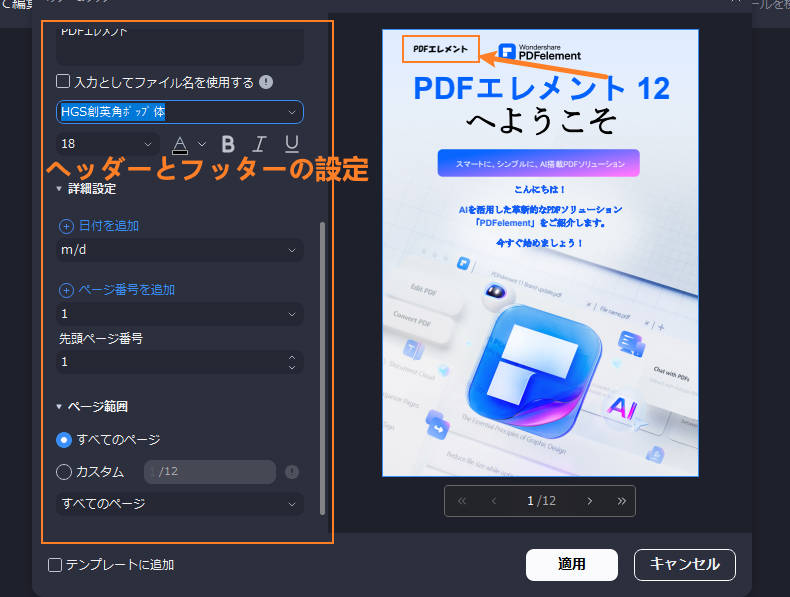Go to next preview page
This screenshot has width=790, height=597.
click(589, 501)
